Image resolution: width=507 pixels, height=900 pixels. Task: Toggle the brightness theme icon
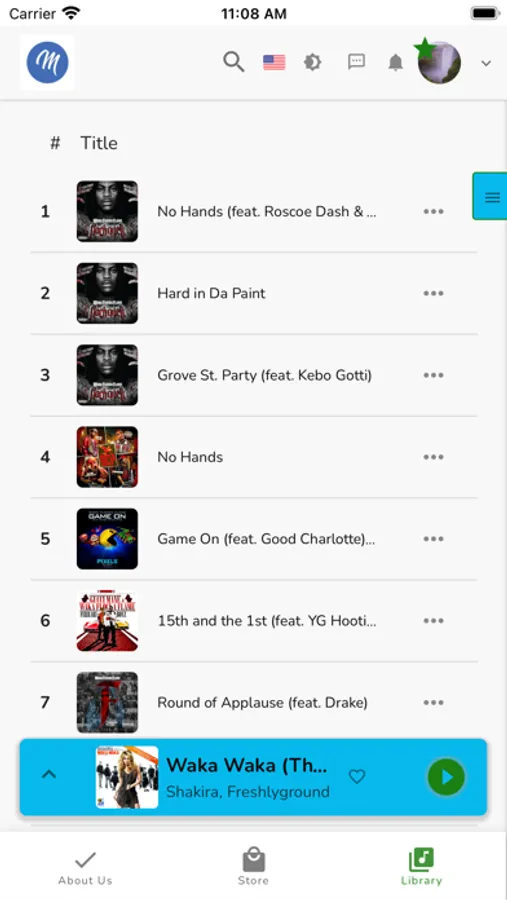(x=313, y=62)
